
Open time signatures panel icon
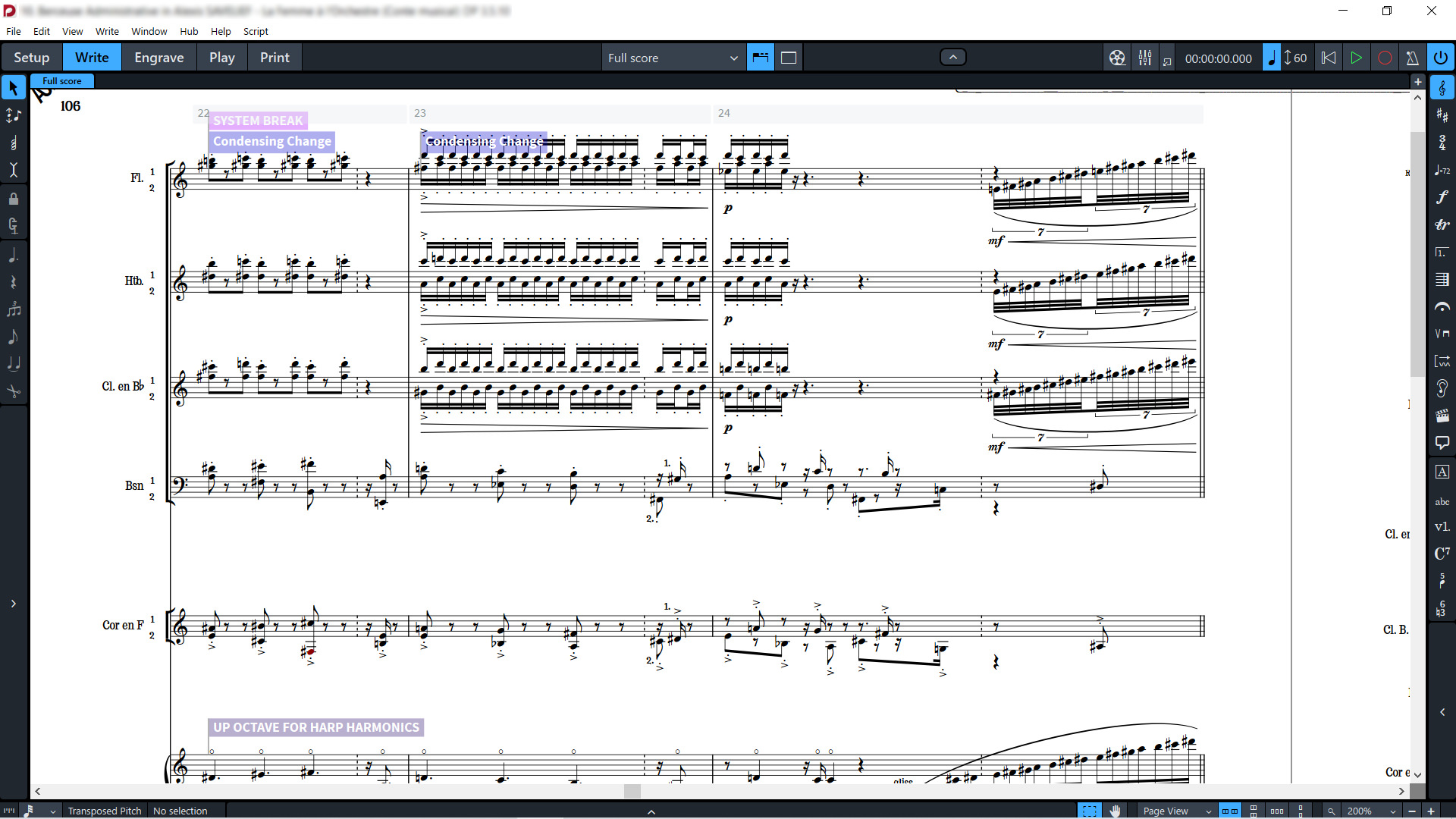(x=1442, y=143)
